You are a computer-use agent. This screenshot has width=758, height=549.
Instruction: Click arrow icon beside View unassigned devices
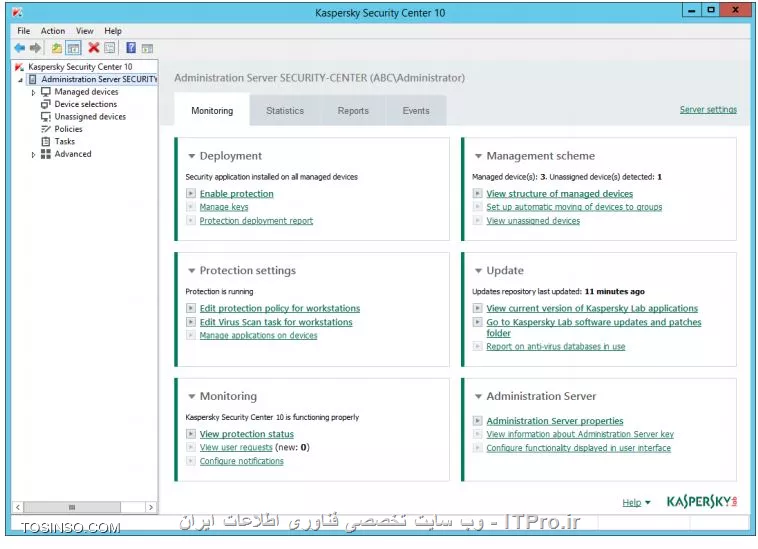coord(478,220)
